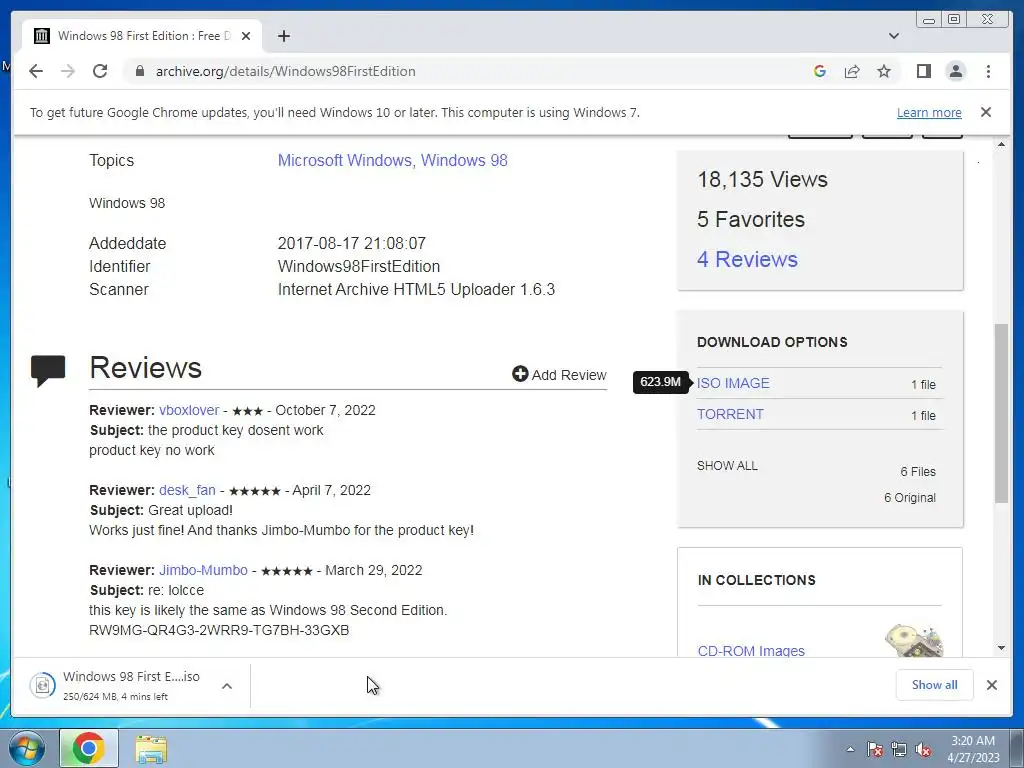Open the Windows Start menu

click(x=27, y=748)
